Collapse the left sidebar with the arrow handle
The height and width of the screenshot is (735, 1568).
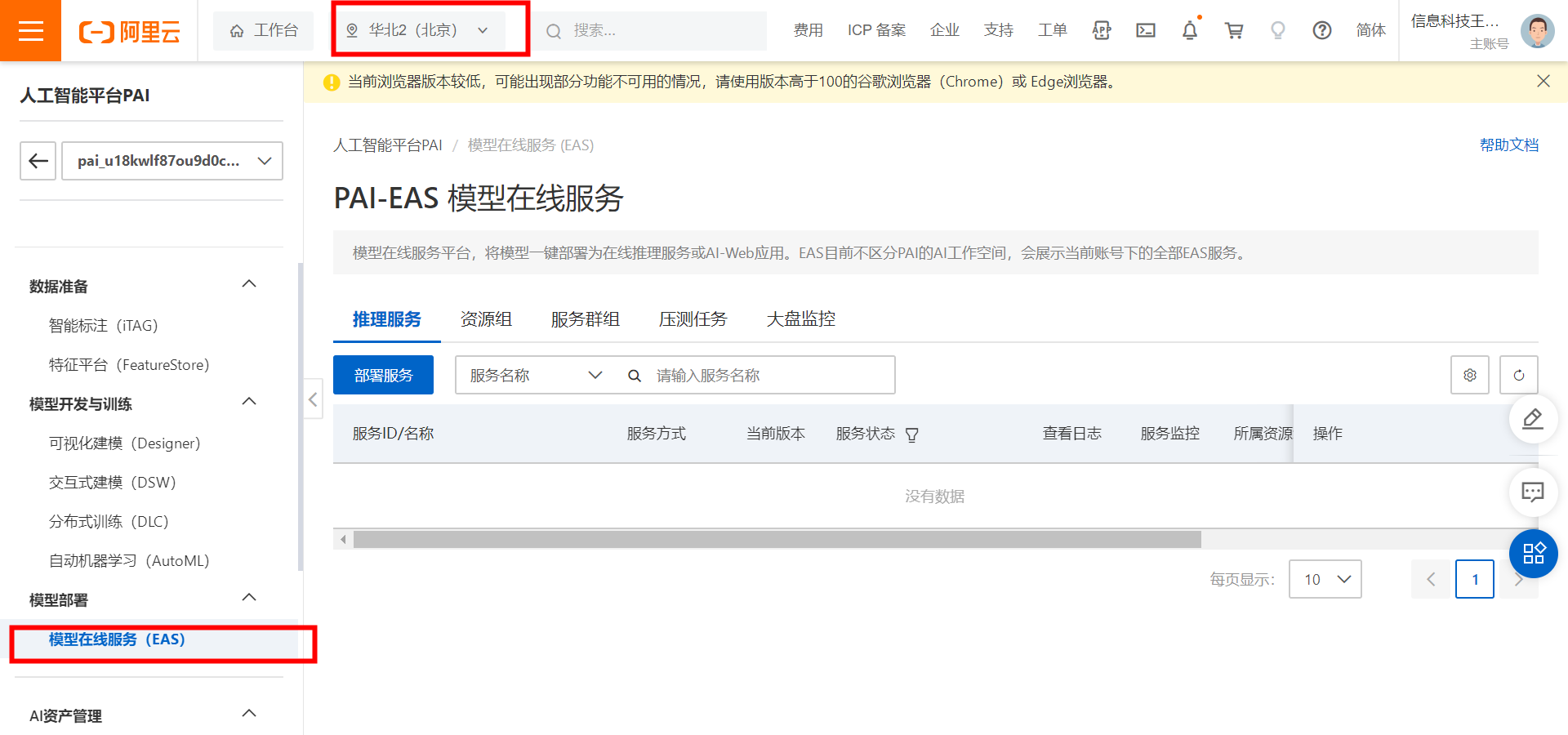pos(313,399)
